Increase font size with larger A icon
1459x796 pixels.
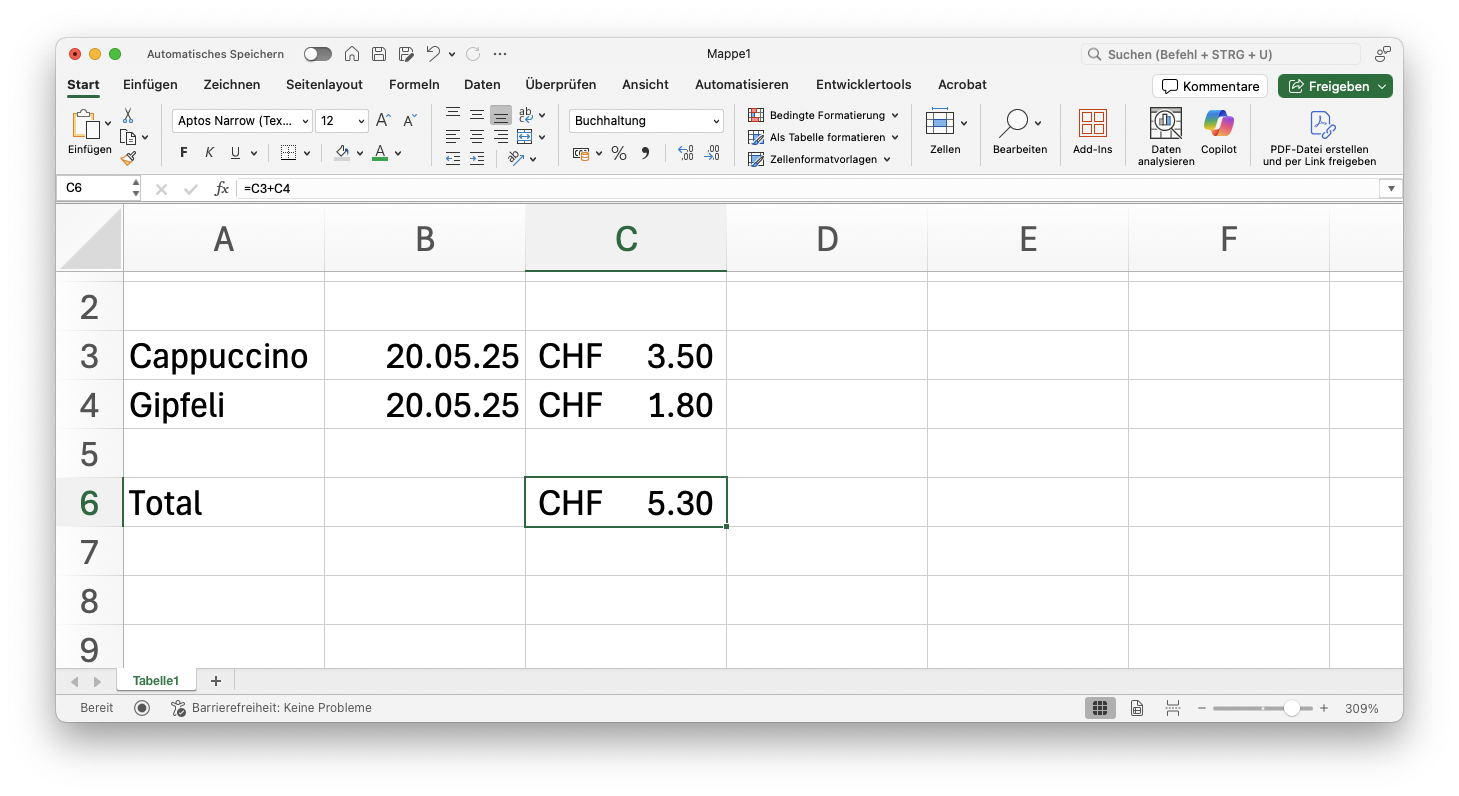[383, 121]
